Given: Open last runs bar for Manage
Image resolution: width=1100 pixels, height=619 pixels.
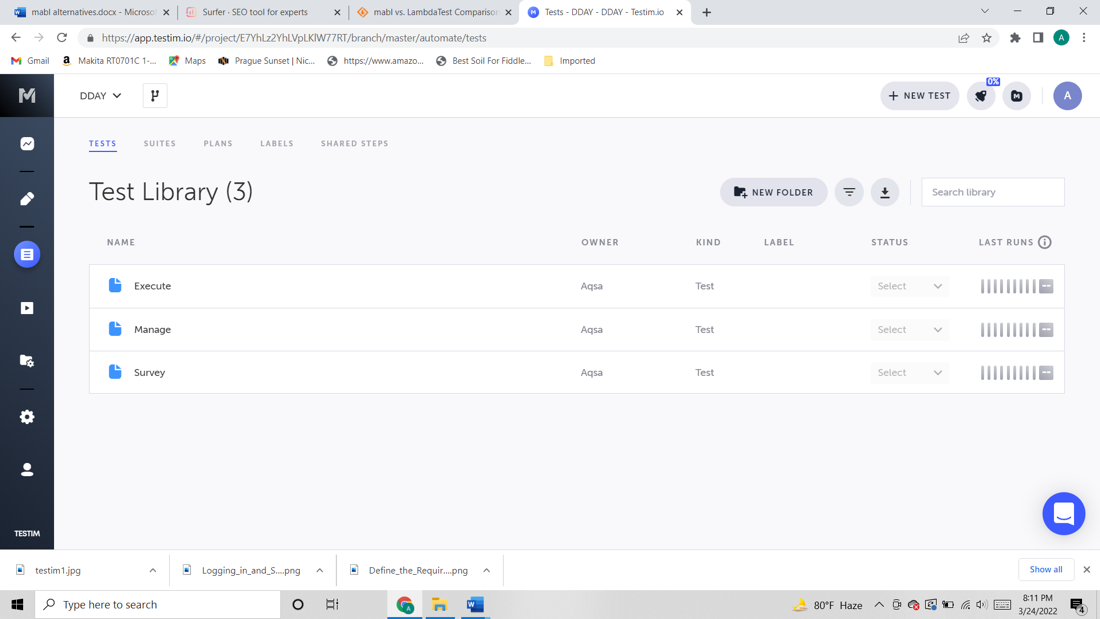Looking at the screenshot, I should tap(1017, 330).
